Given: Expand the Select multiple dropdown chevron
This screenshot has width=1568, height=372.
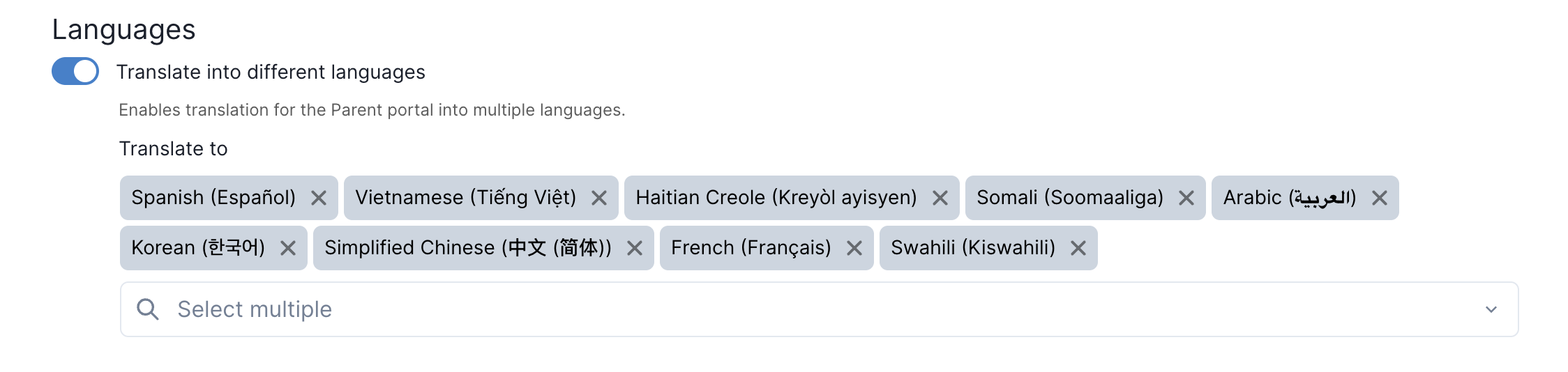Looking at the screenshot, I should pyautogui.click(x=1491, y=310).
